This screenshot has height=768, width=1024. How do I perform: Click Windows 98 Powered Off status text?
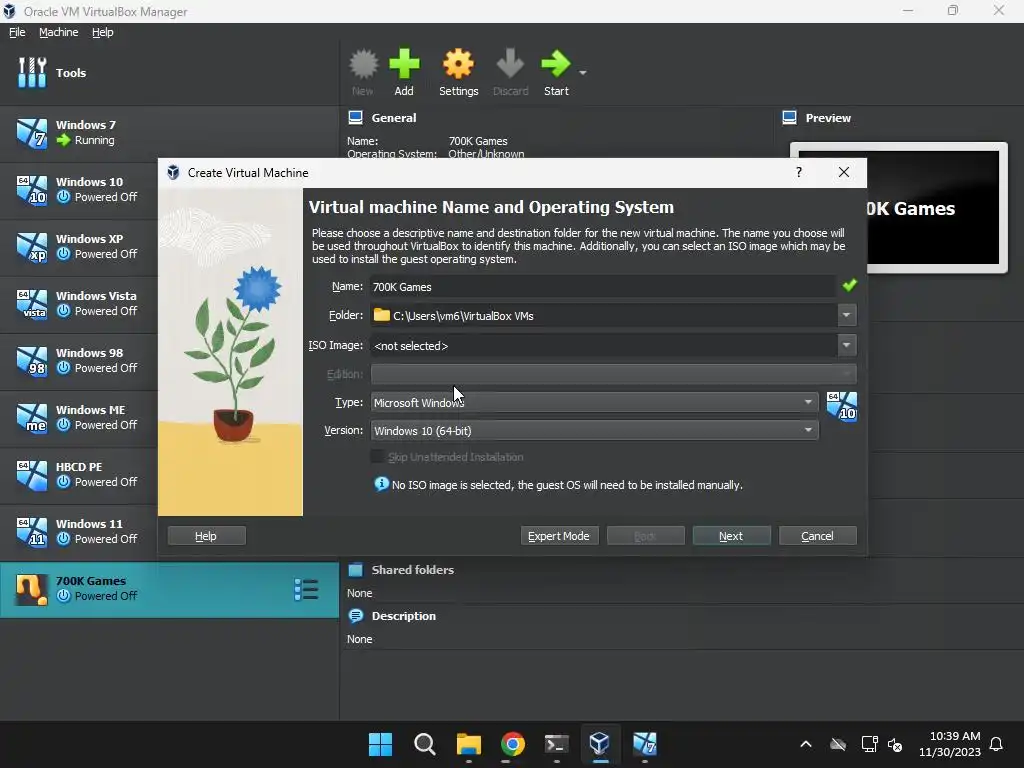pos(106,368)
